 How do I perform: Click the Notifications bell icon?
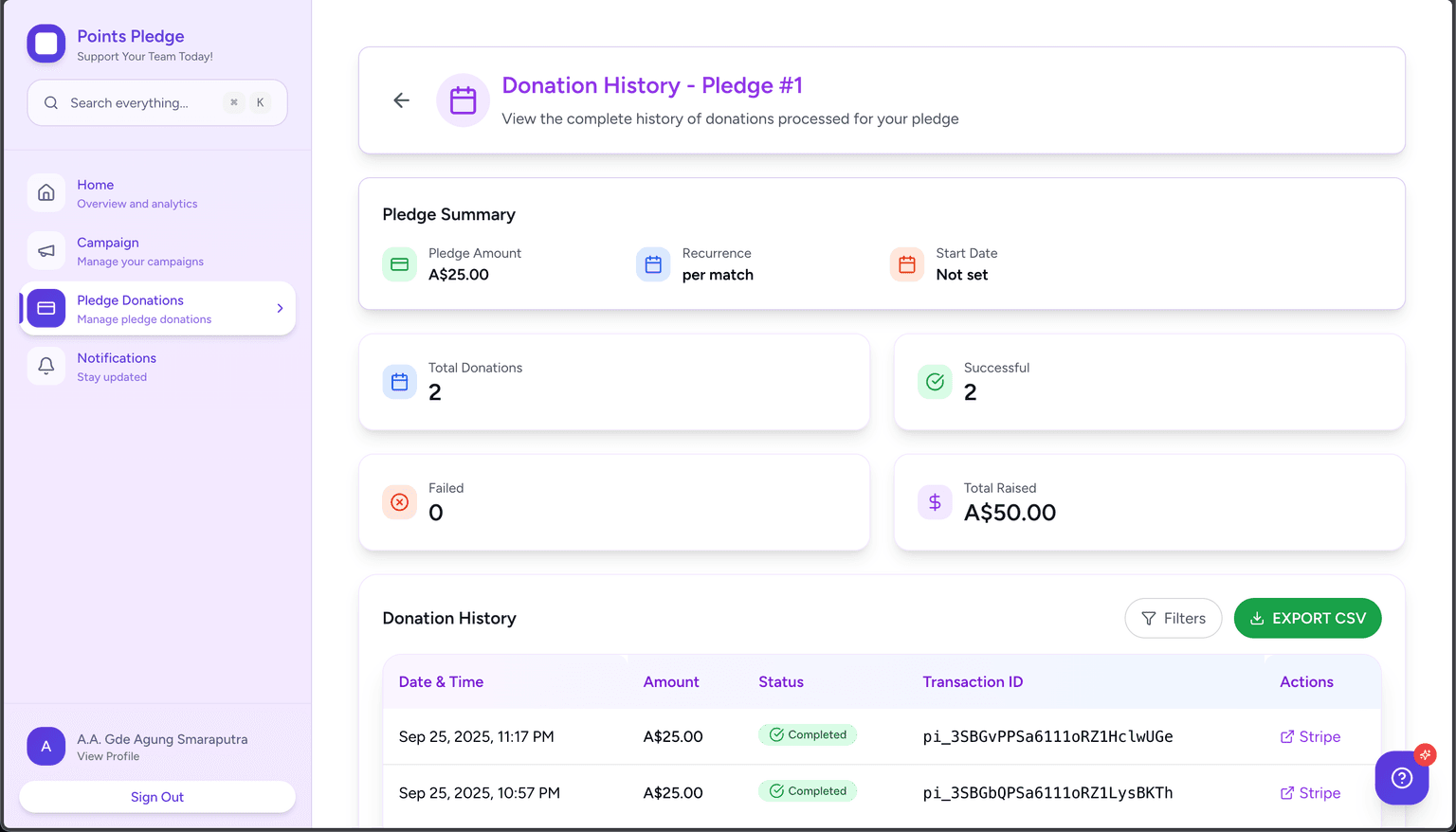click(46, 366)
